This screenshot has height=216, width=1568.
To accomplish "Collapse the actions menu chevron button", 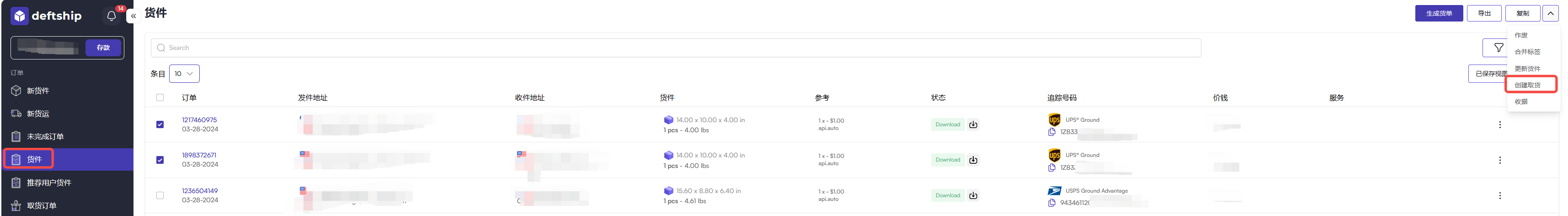I will [x=1550, y=13].
